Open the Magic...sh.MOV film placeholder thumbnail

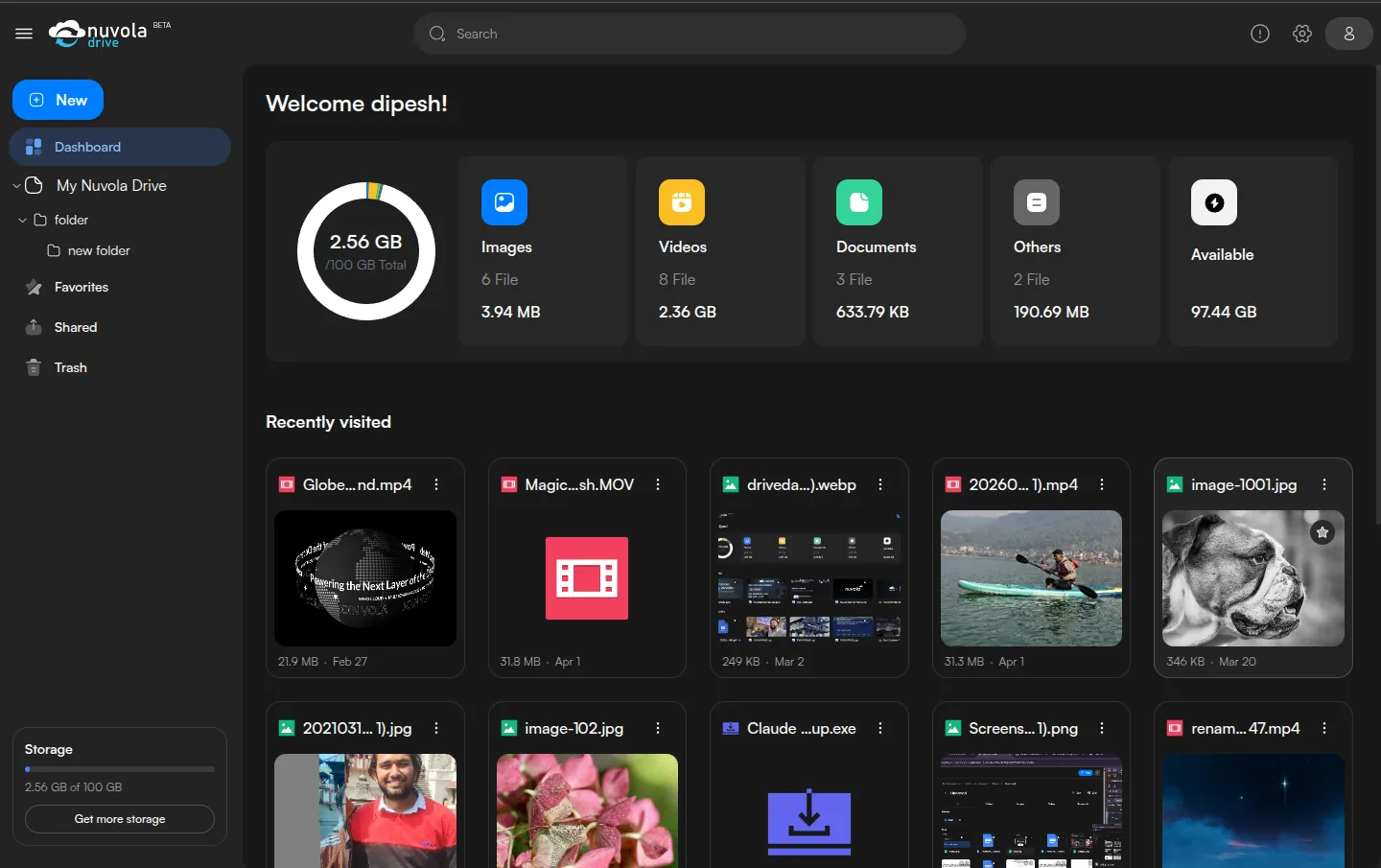587,578
